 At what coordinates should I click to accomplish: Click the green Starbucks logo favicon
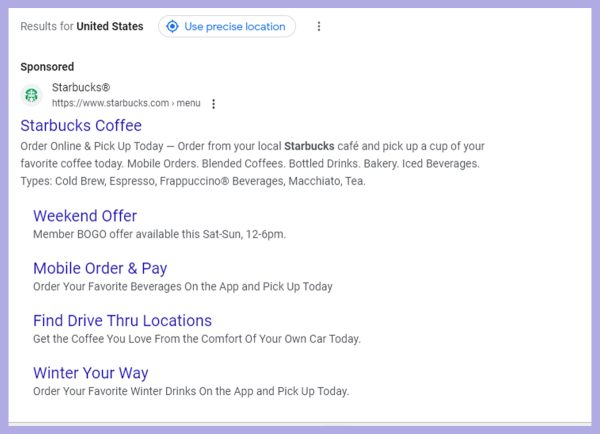(x=31, y=95)
